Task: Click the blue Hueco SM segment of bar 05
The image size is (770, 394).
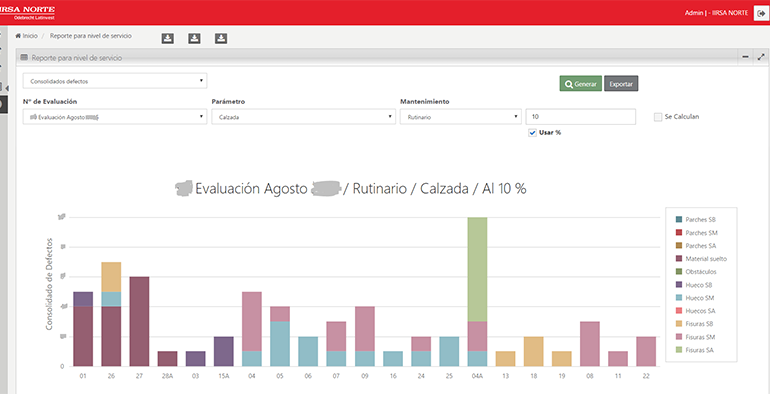Action: [280, 344]
